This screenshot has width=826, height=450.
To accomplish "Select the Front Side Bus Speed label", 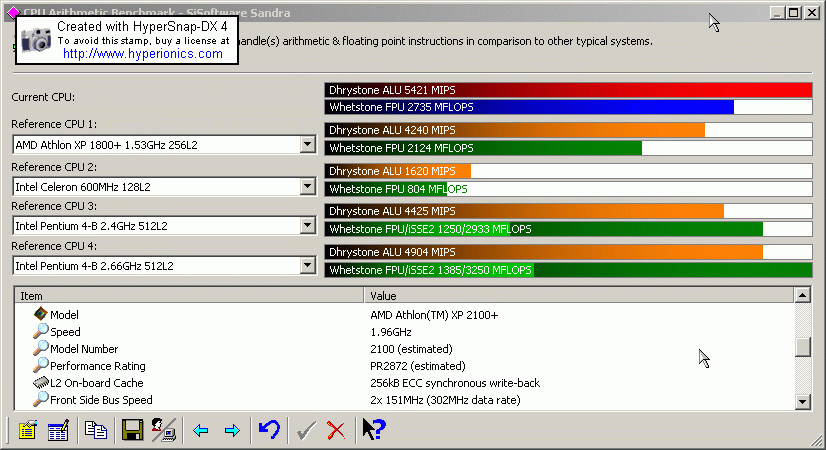I will pyautogui.click(x=101, y=400).
